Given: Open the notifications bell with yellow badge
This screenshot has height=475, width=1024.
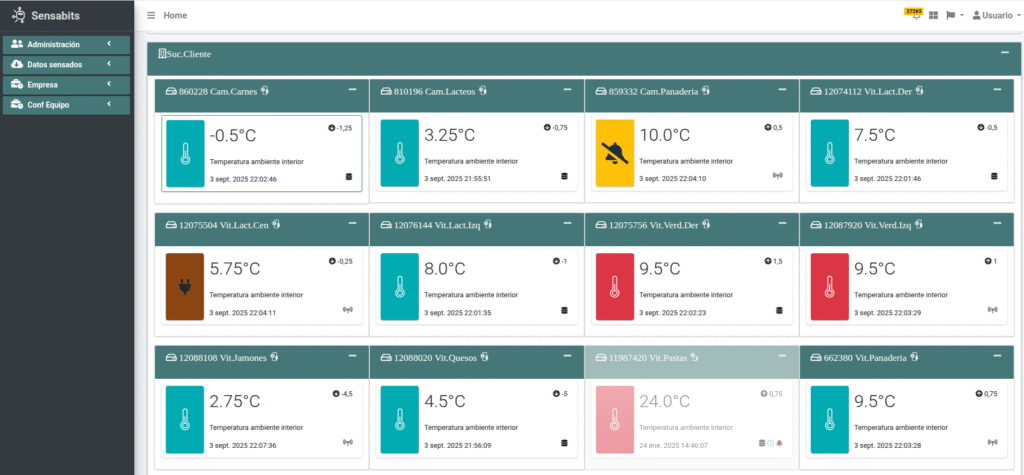Looking at the screenshot, I should (913, 16).
